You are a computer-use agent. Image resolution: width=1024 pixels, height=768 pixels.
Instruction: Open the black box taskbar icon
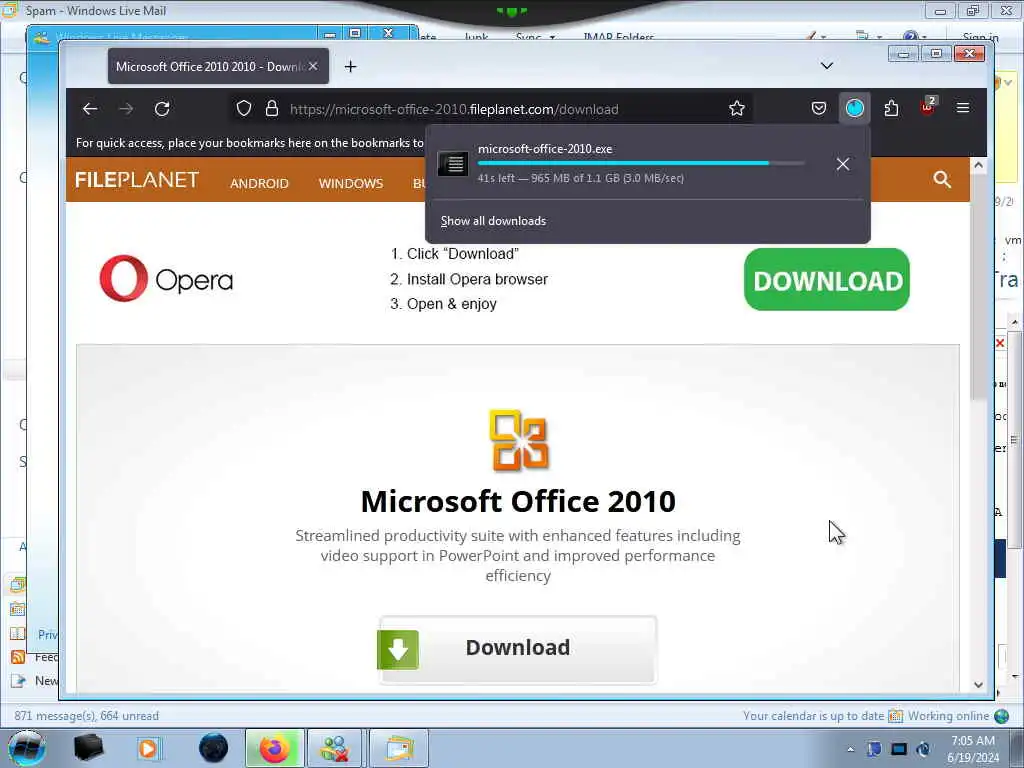coord(89,748)
